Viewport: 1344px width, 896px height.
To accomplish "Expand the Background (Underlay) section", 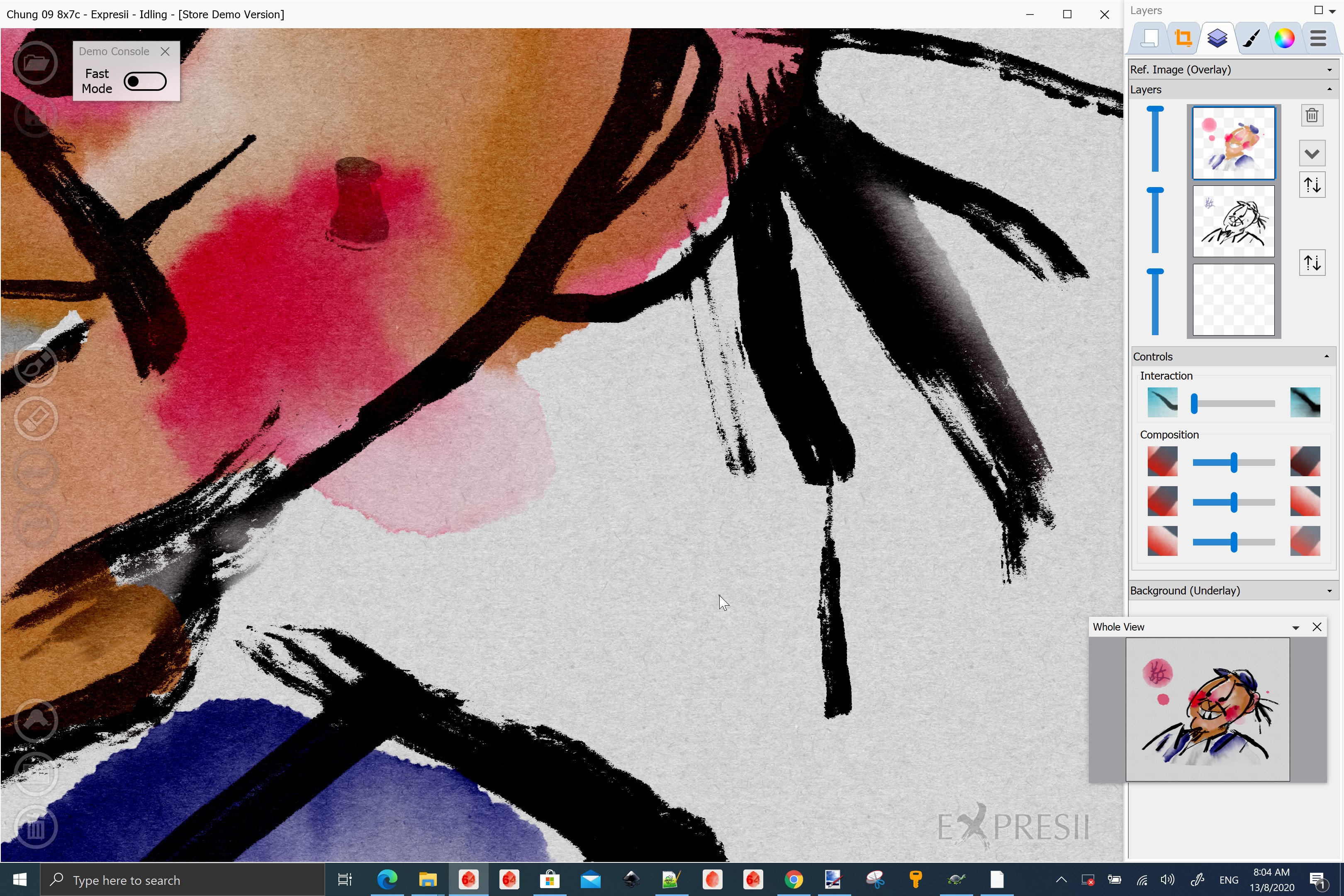I will (1329, 591).
